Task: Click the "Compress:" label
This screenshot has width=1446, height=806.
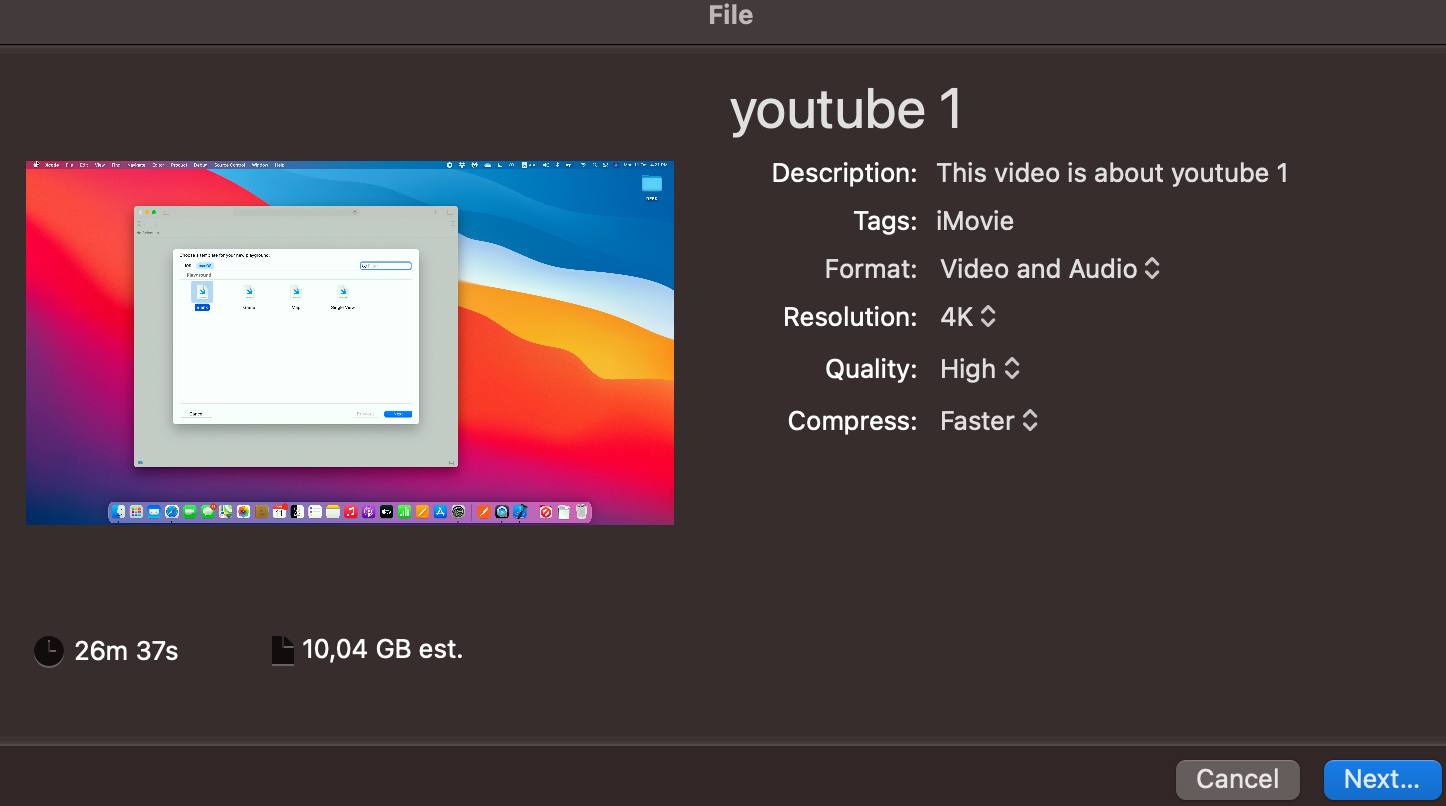Action: click(852, 421)
